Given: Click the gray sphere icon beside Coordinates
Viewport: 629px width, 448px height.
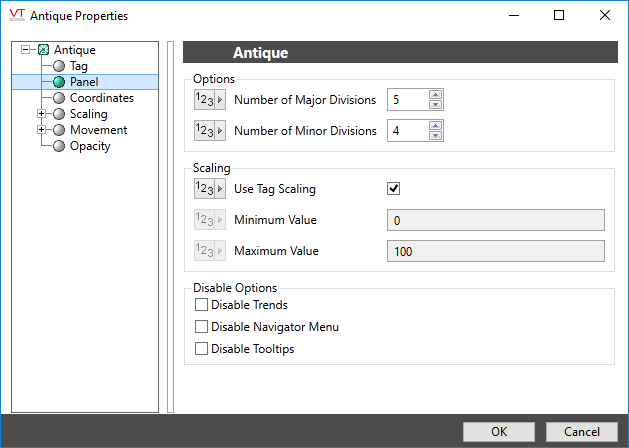Looking at the screenshot, I should 59,98.
